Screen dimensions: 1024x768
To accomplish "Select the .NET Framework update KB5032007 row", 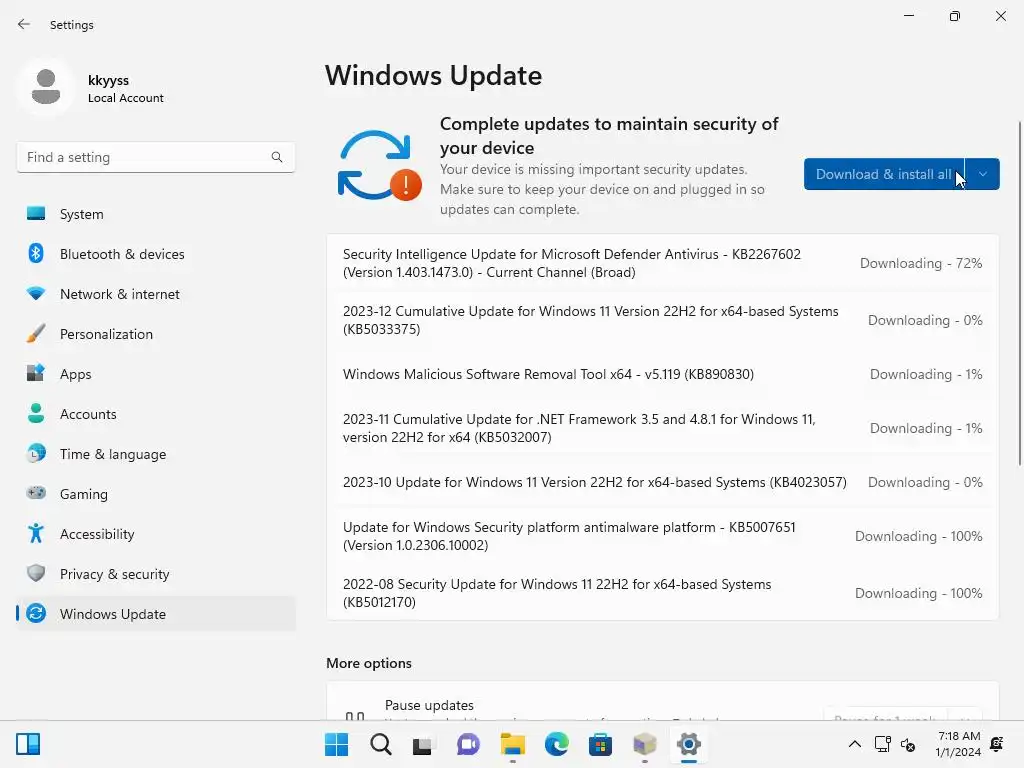I will pos(663,428).
